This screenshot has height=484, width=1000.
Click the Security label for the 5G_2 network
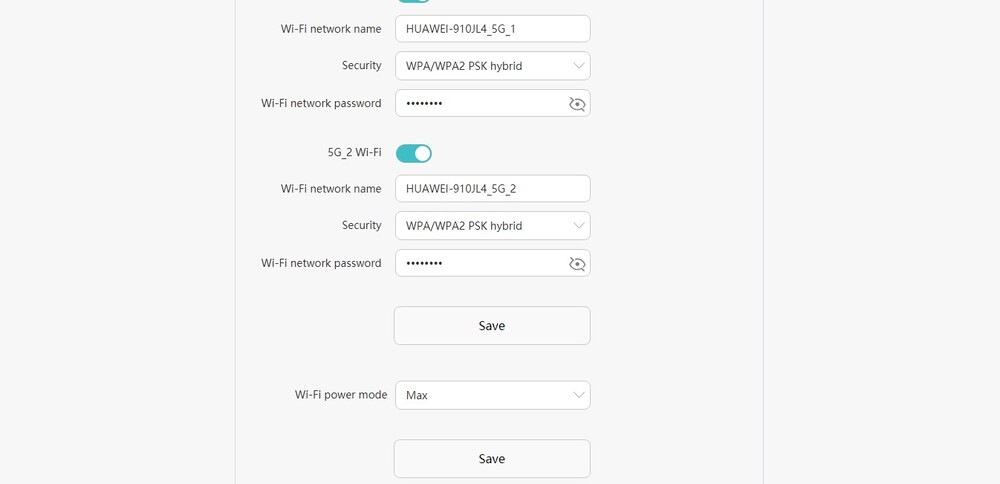362,225
